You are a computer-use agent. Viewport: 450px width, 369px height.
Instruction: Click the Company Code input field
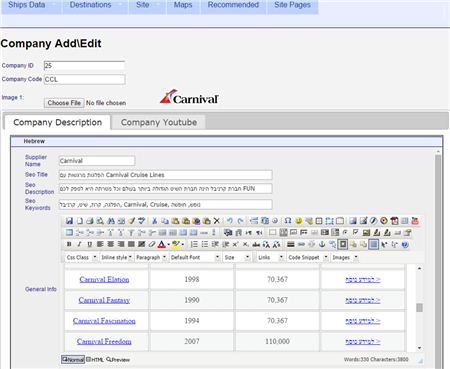(85, 79)
